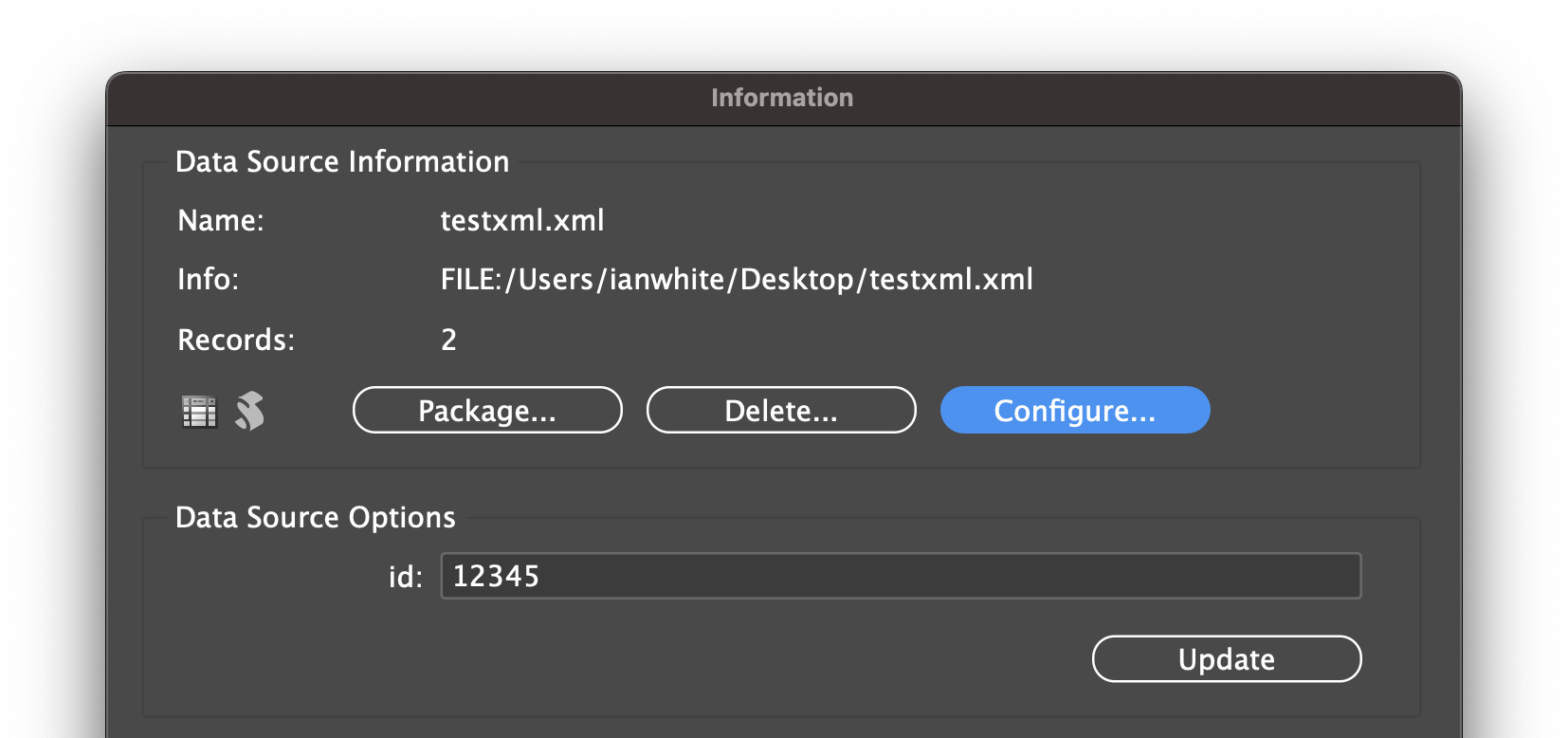Viewport: 1568px width, 738px height.
Task: Click the data table view icon
Action: [199, 412]
